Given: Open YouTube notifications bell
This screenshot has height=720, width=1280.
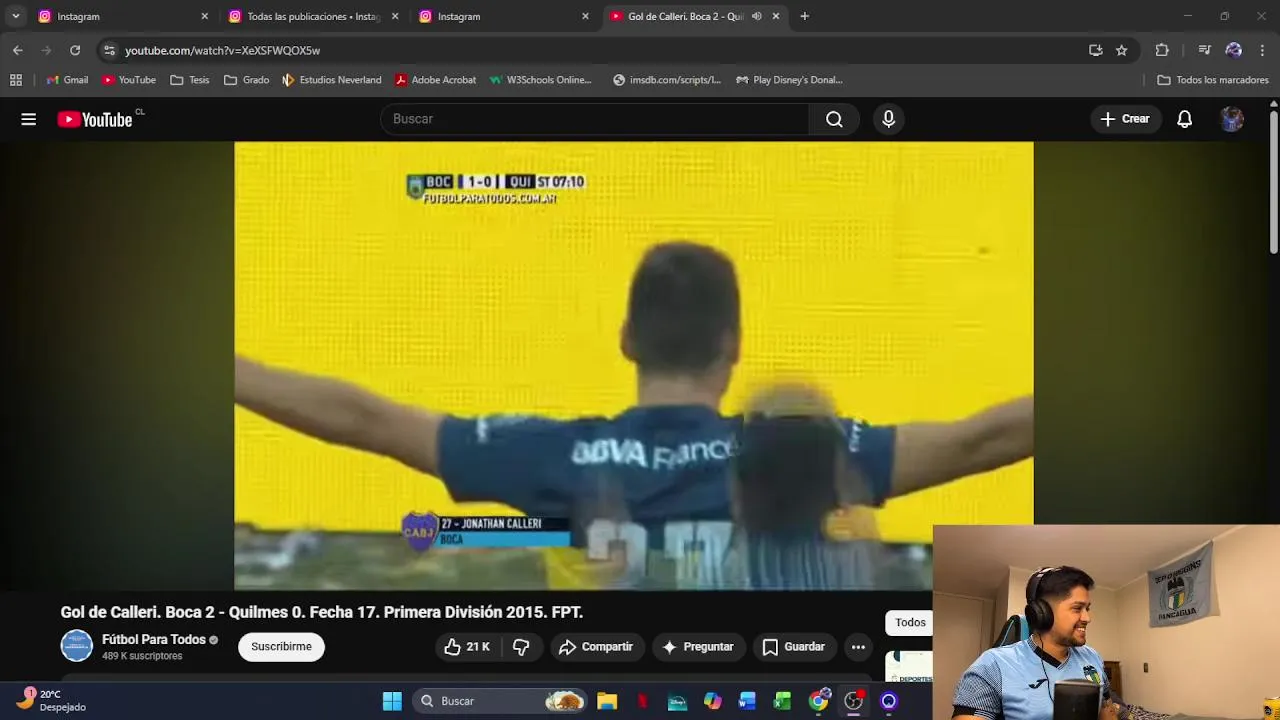Looking at the screenshot, I should coord(1184,119).
